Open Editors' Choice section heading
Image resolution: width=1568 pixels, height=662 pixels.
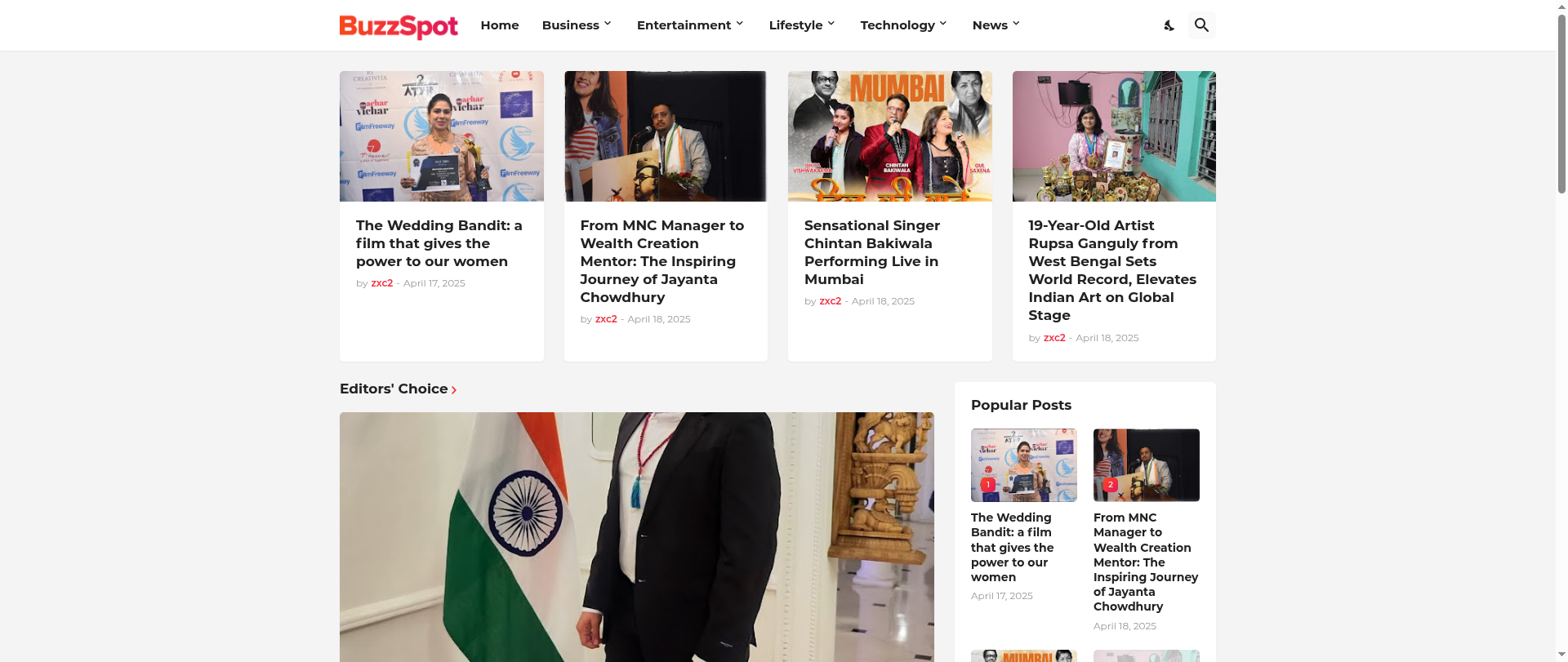[x=394, y=389]
